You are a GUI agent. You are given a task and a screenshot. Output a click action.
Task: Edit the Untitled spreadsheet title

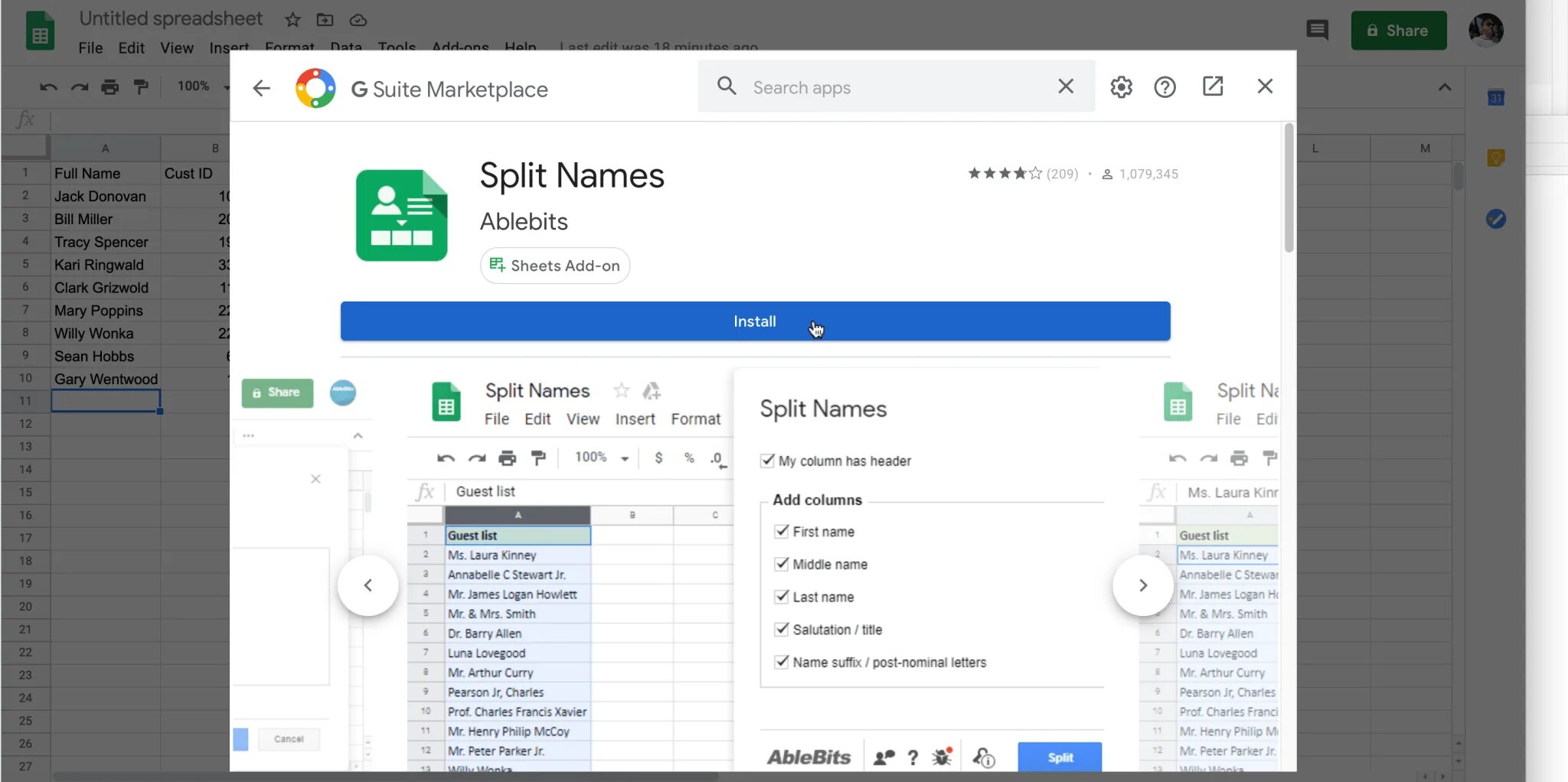171,18
